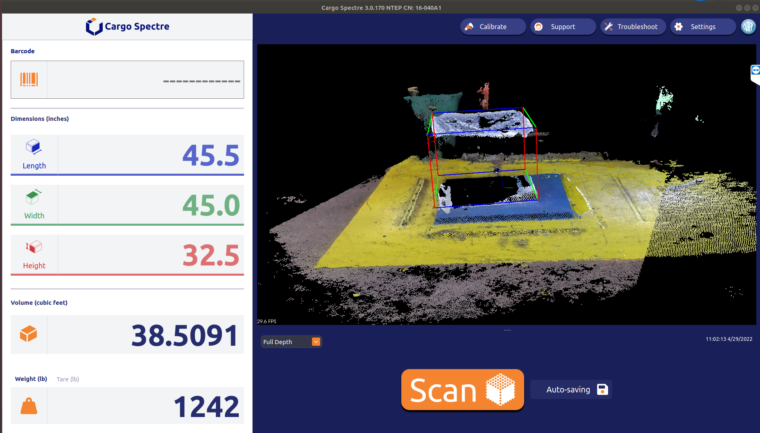The width and height of the screenshot is (760, 433).
Task: Click the cube icon on Scan button
Action: coord(501,389)
